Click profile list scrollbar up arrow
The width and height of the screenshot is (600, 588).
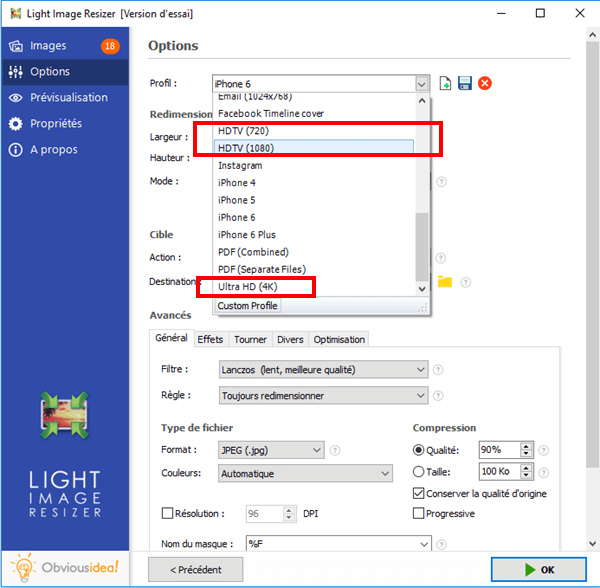(422, 101)
